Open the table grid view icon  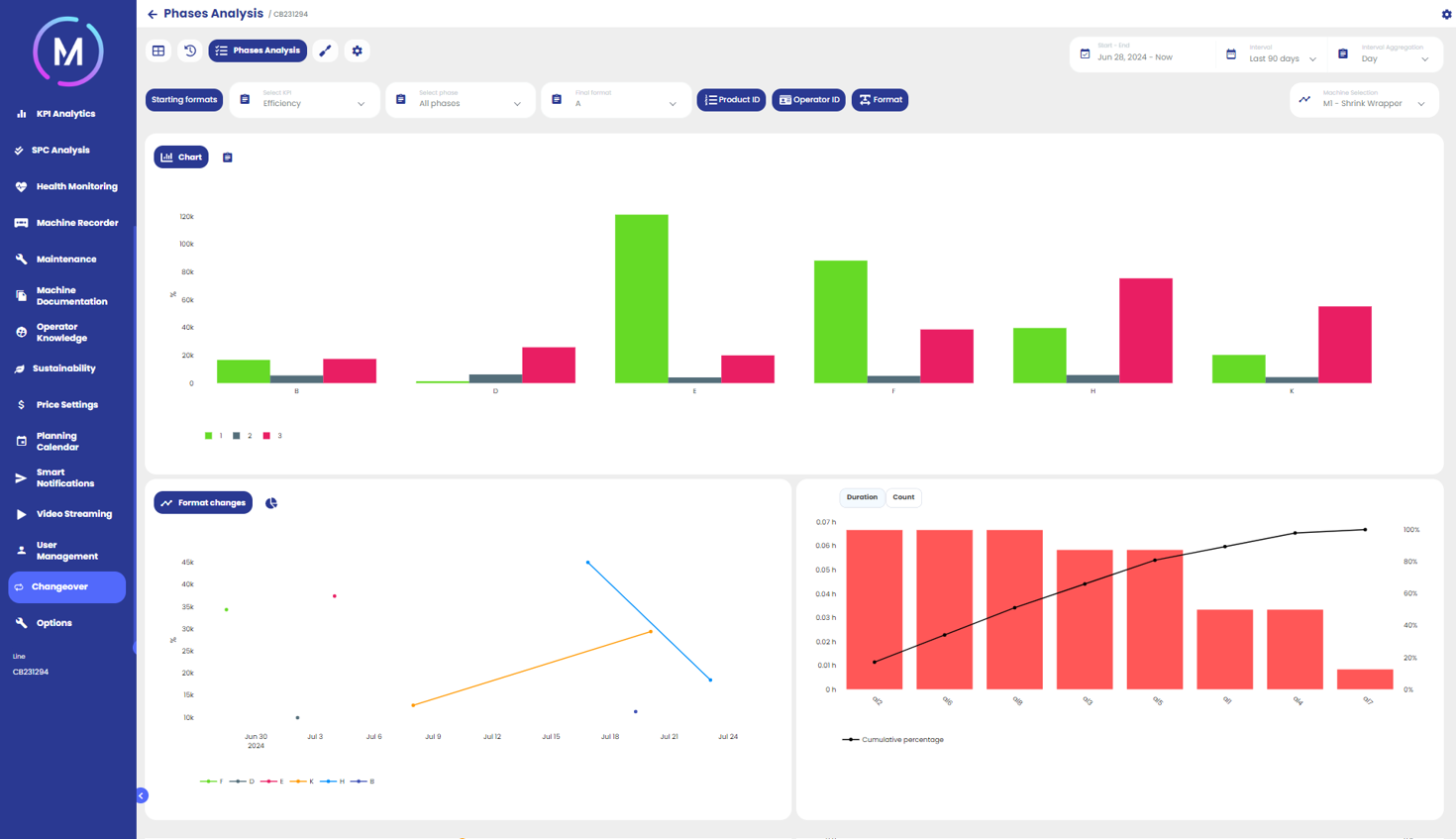pos(158,51)
